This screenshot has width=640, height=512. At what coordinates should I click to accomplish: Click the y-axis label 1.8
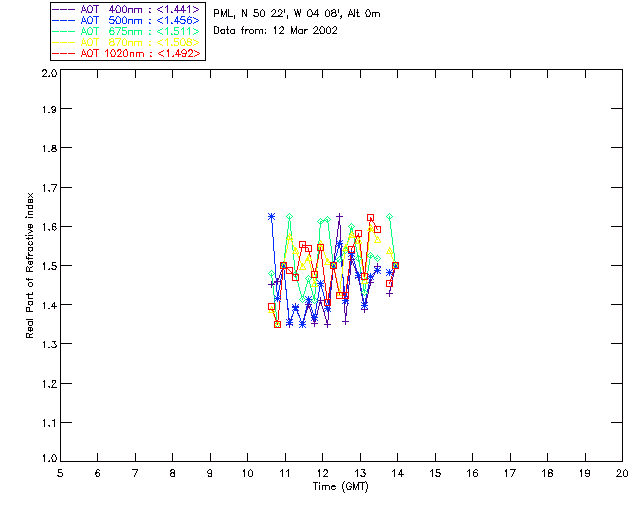(x=49, y=148)
